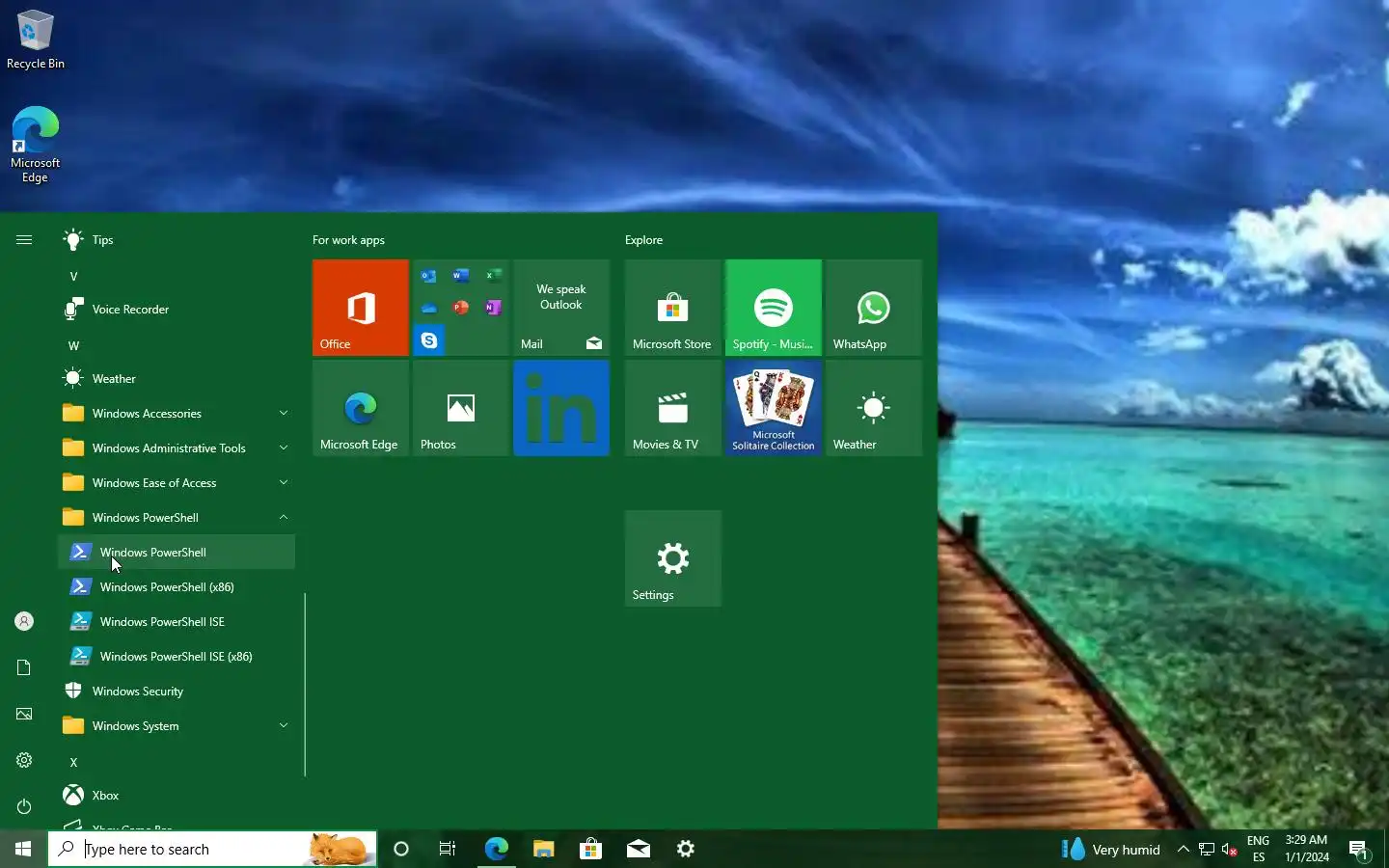Expand Windows Accessories folder chevron
Viewport: 1389px width, 868px height.
284,413
